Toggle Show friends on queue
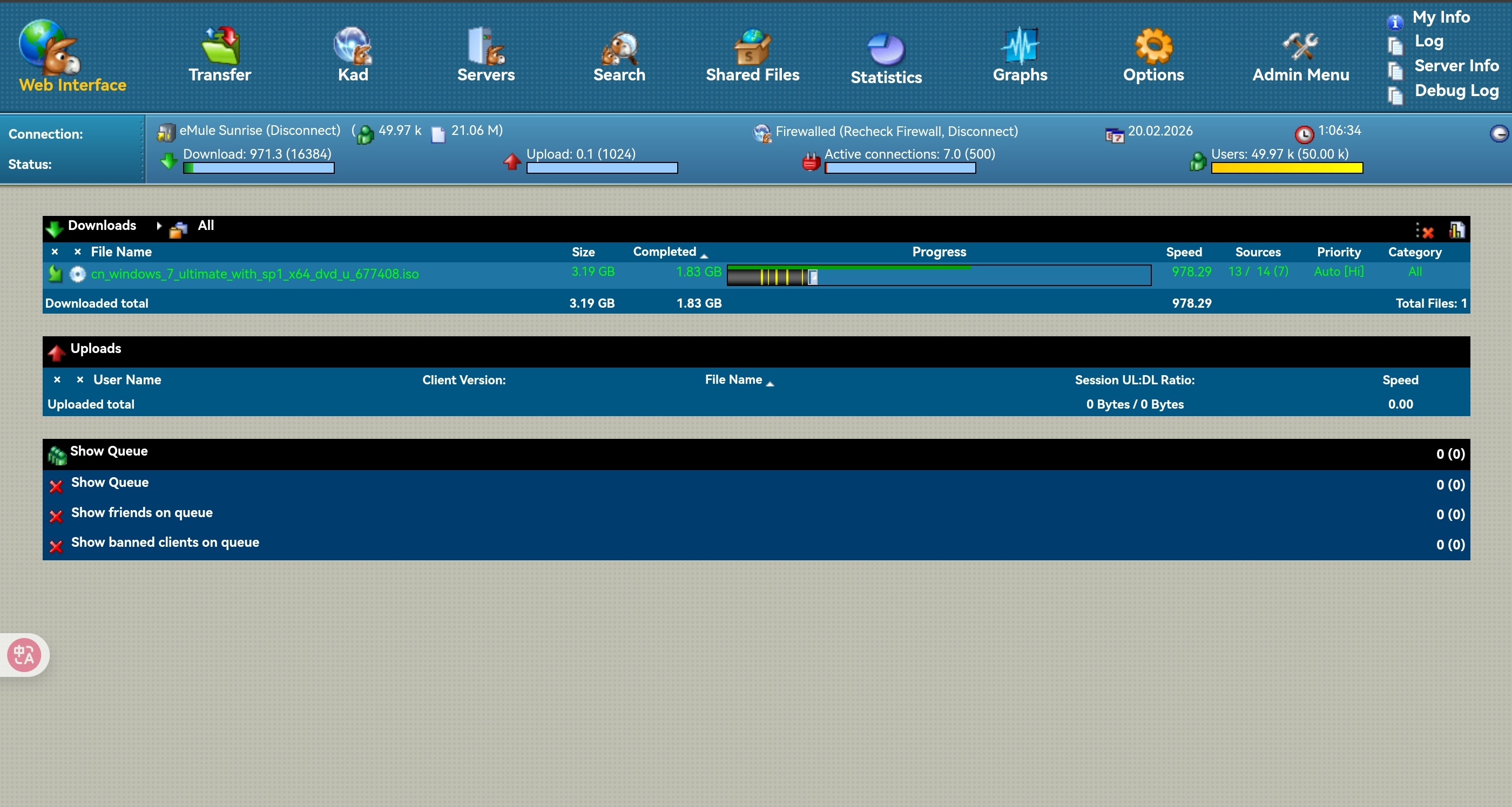This screenshot has height=807, width=1512. [x=56, y=516]
